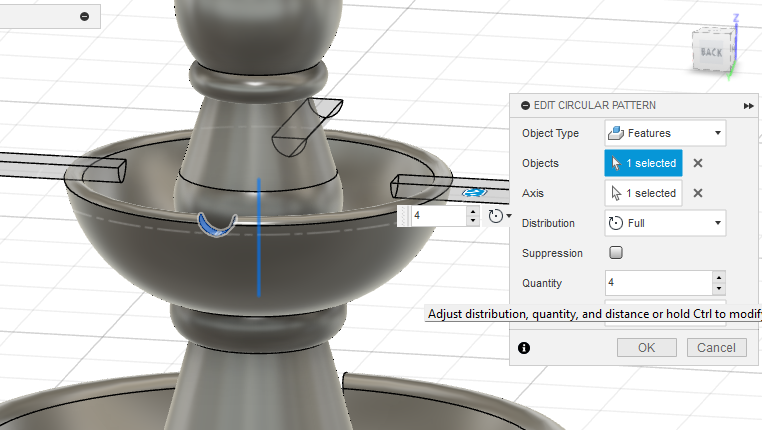Click the blue rotate handle on the right bar

tap(475, 192)
